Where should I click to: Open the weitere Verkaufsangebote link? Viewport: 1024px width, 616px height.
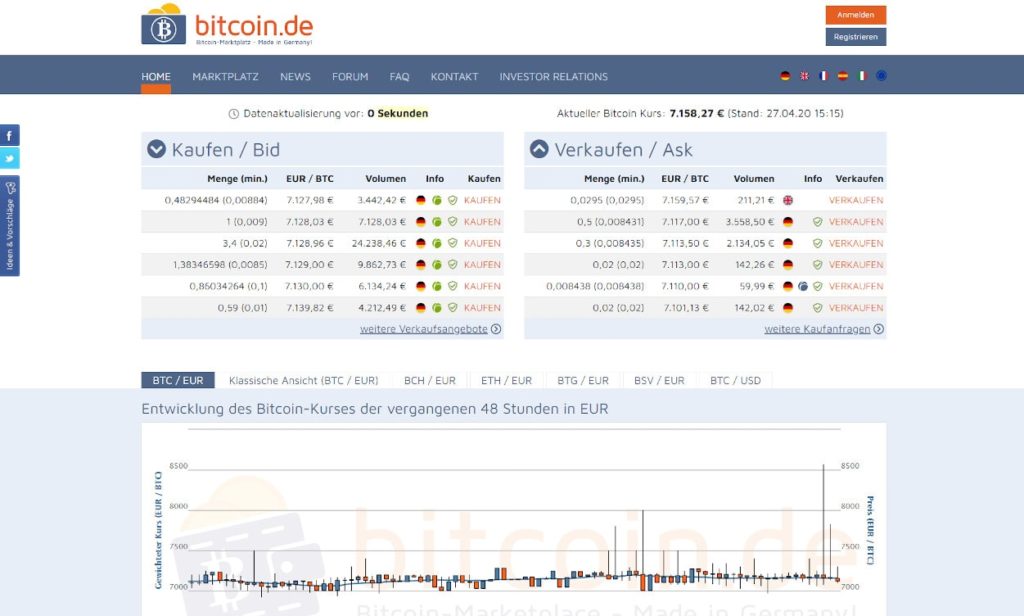[x=424, y=329]
